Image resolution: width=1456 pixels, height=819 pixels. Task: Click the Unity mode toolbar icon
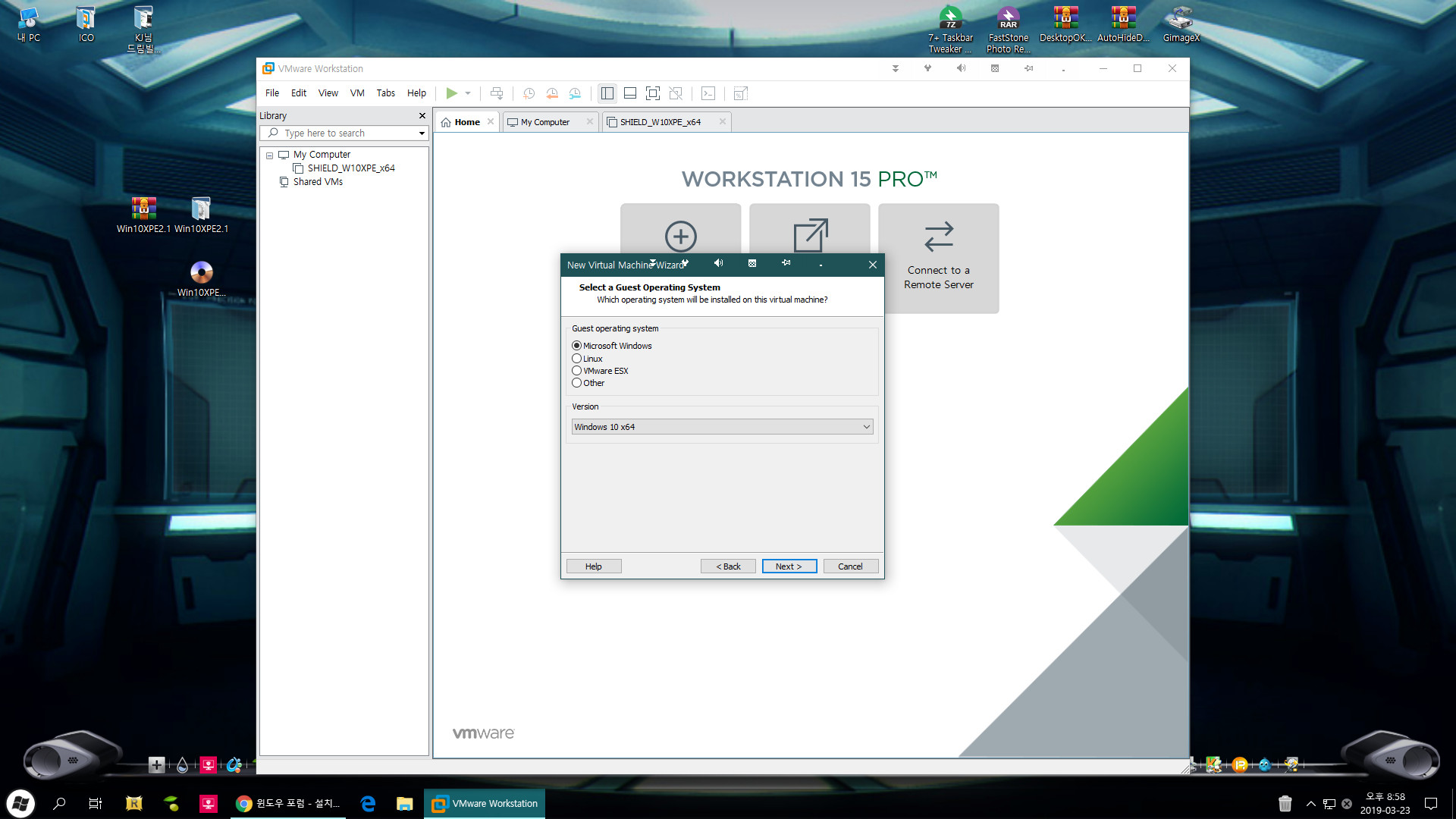click(x=676, y=93)
